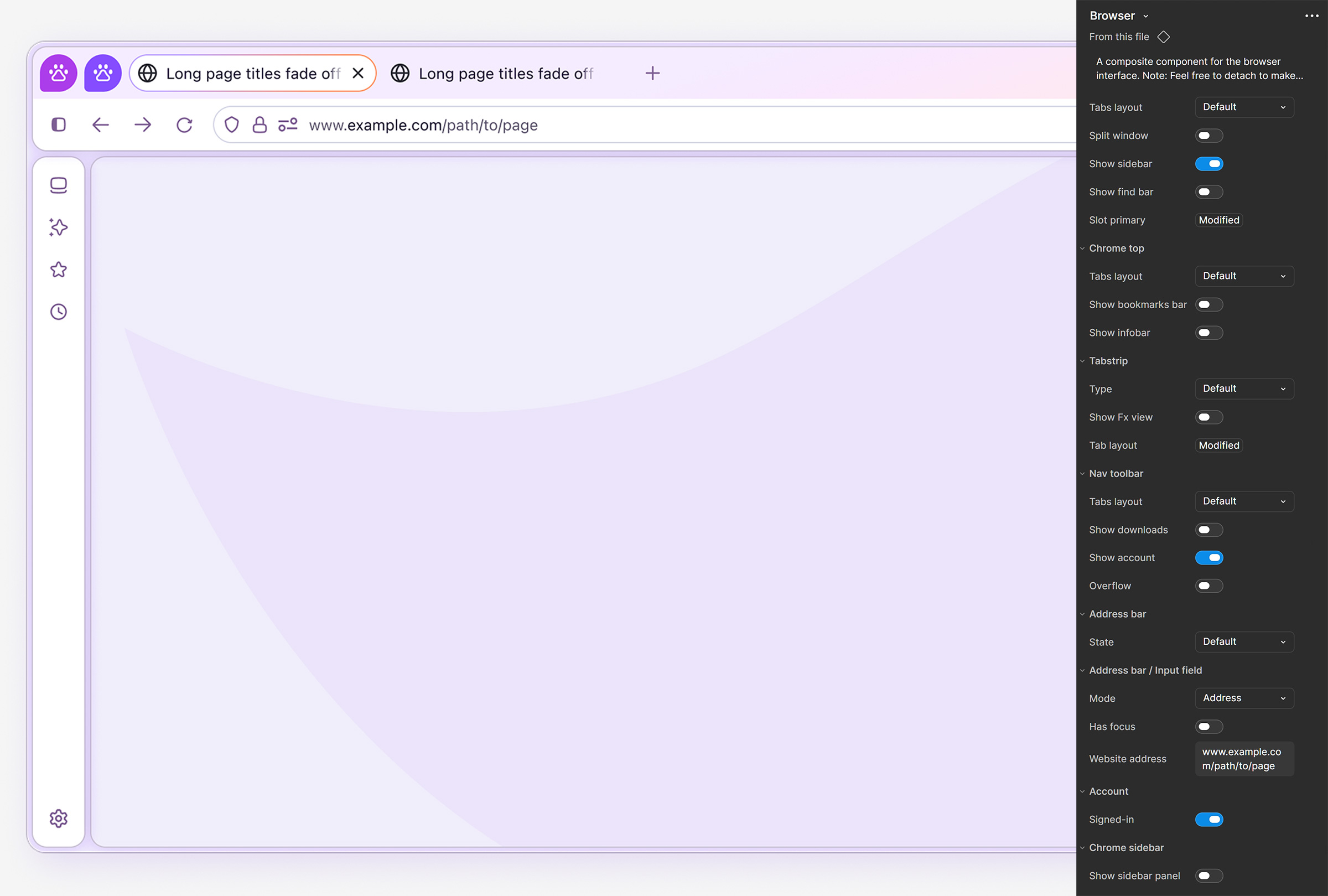1328x896 pixels.
Task: Go back with the left arrow
Action: pos(101,125)
